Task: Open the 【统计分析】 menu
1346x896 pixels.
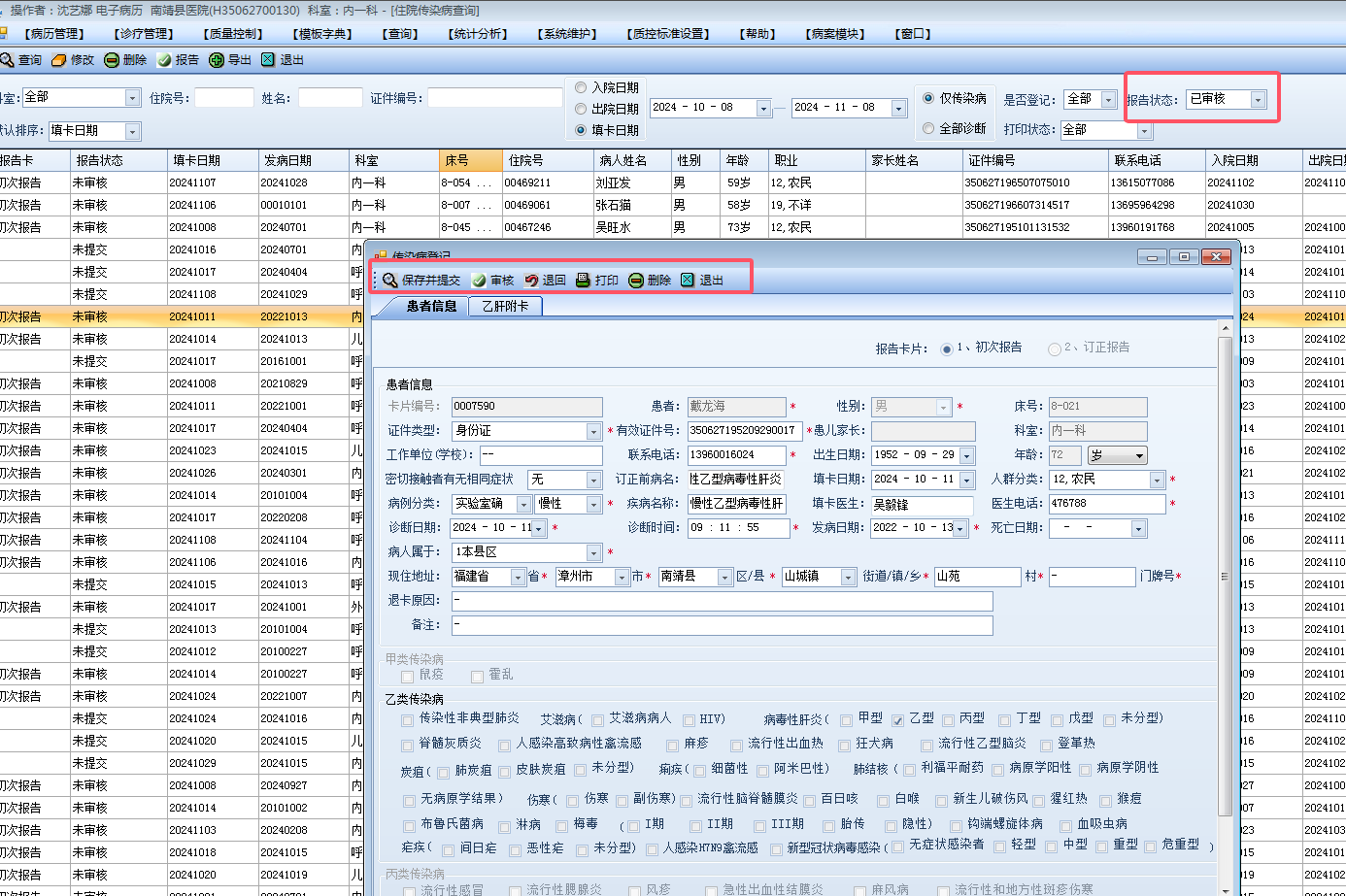Action: pos(479,34)
